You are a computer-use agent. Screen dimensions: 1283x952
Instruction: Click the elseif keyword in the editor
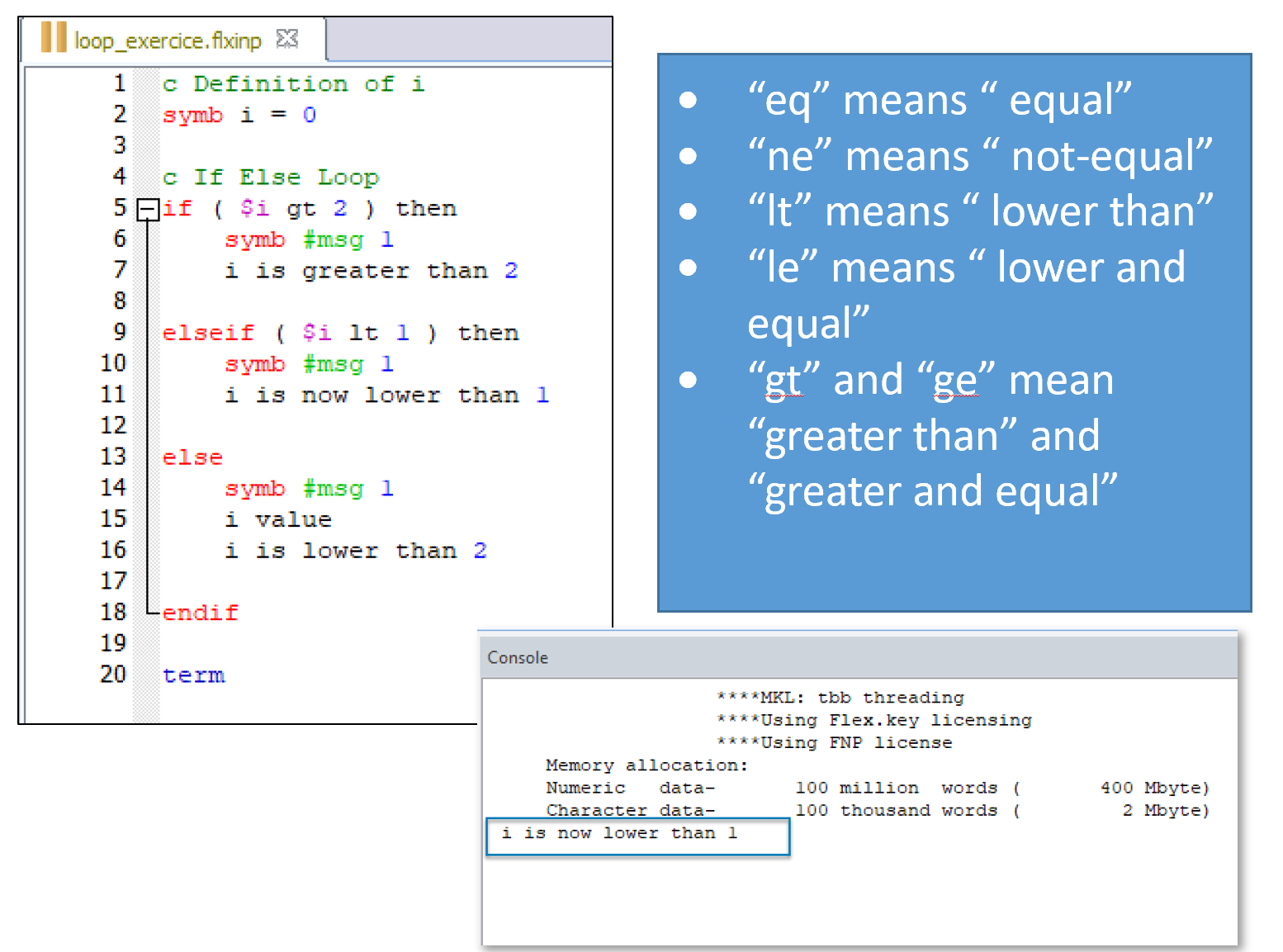click(208, 333)
